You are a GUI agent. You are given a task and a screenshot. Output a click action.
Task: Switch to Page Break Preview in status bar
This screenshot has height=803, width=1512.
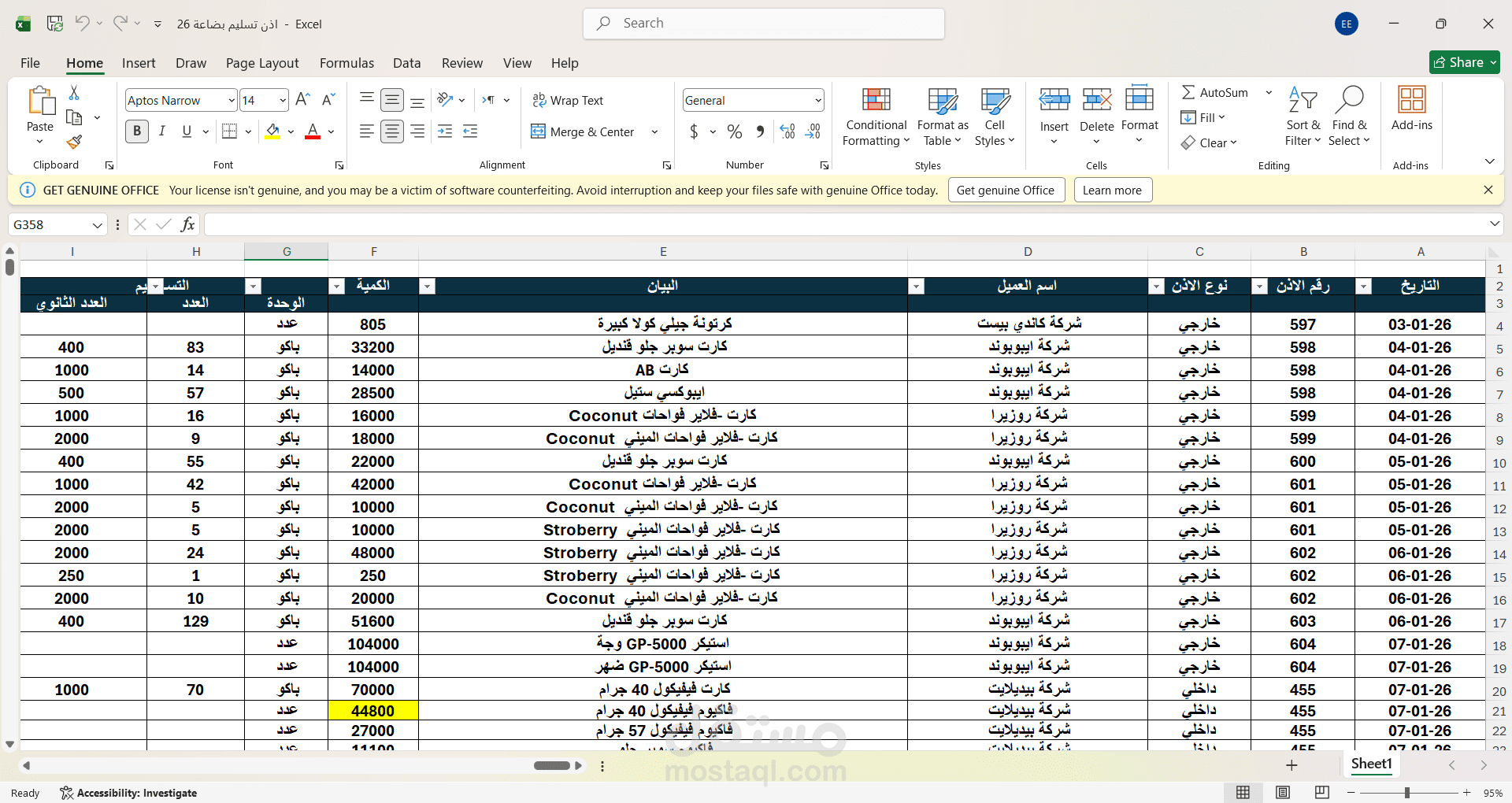(1322, 792)
